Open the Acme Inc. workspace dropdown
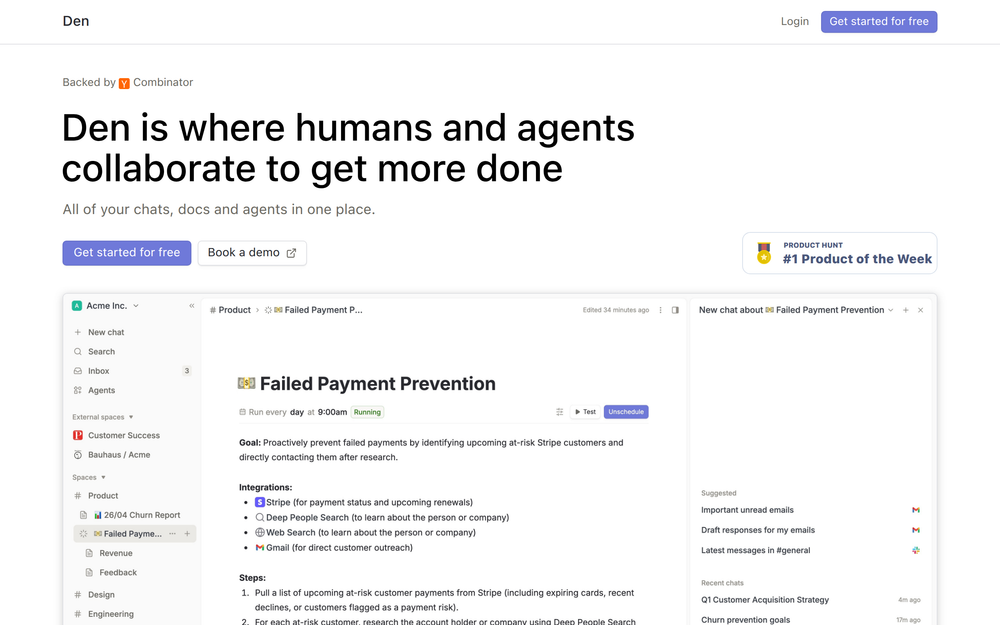This screenshot has width=1000, height=625. 106,305
